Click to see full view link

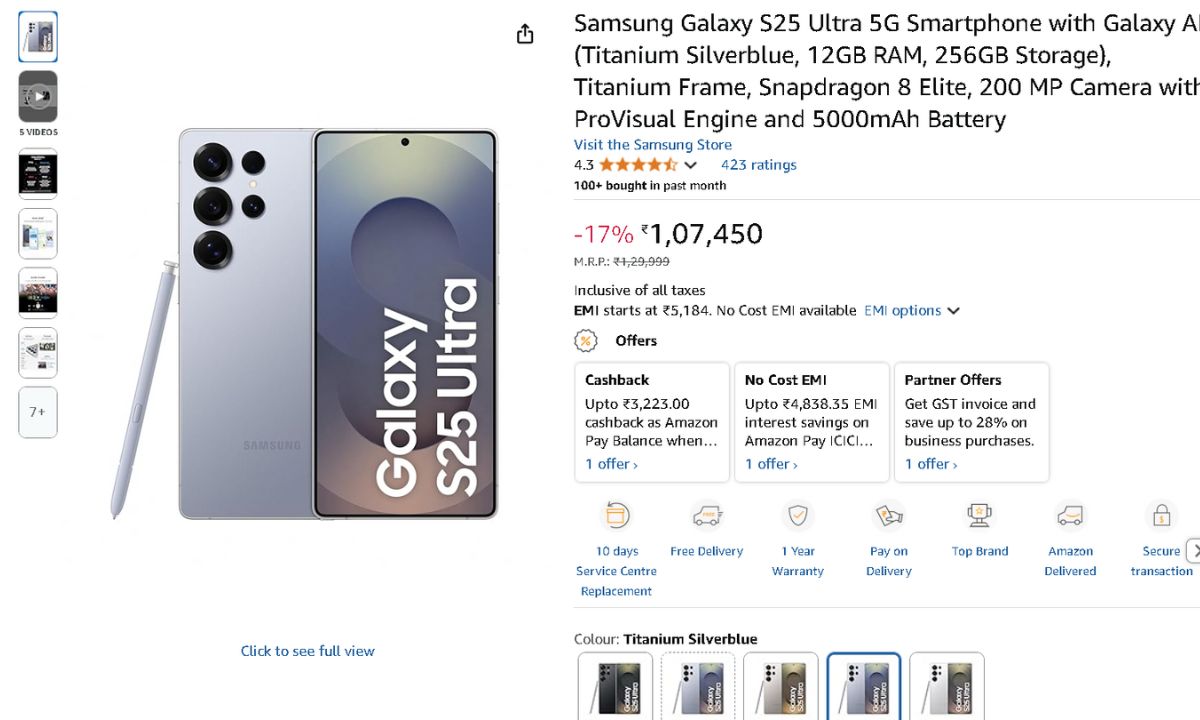tap(307, 651)
